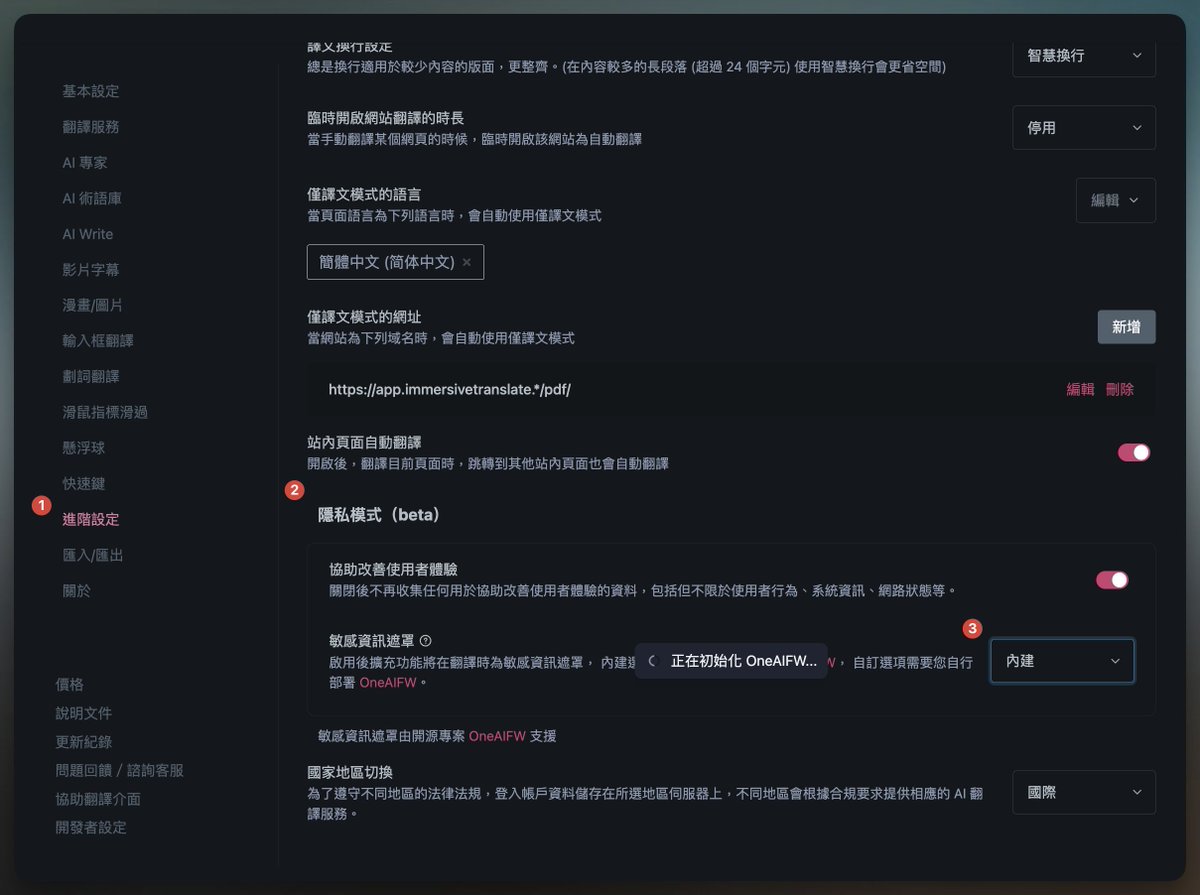Toggle 站內頁面自動翻譯 switch
This screenshot has height=895, width=1200.
point(1134,453)
